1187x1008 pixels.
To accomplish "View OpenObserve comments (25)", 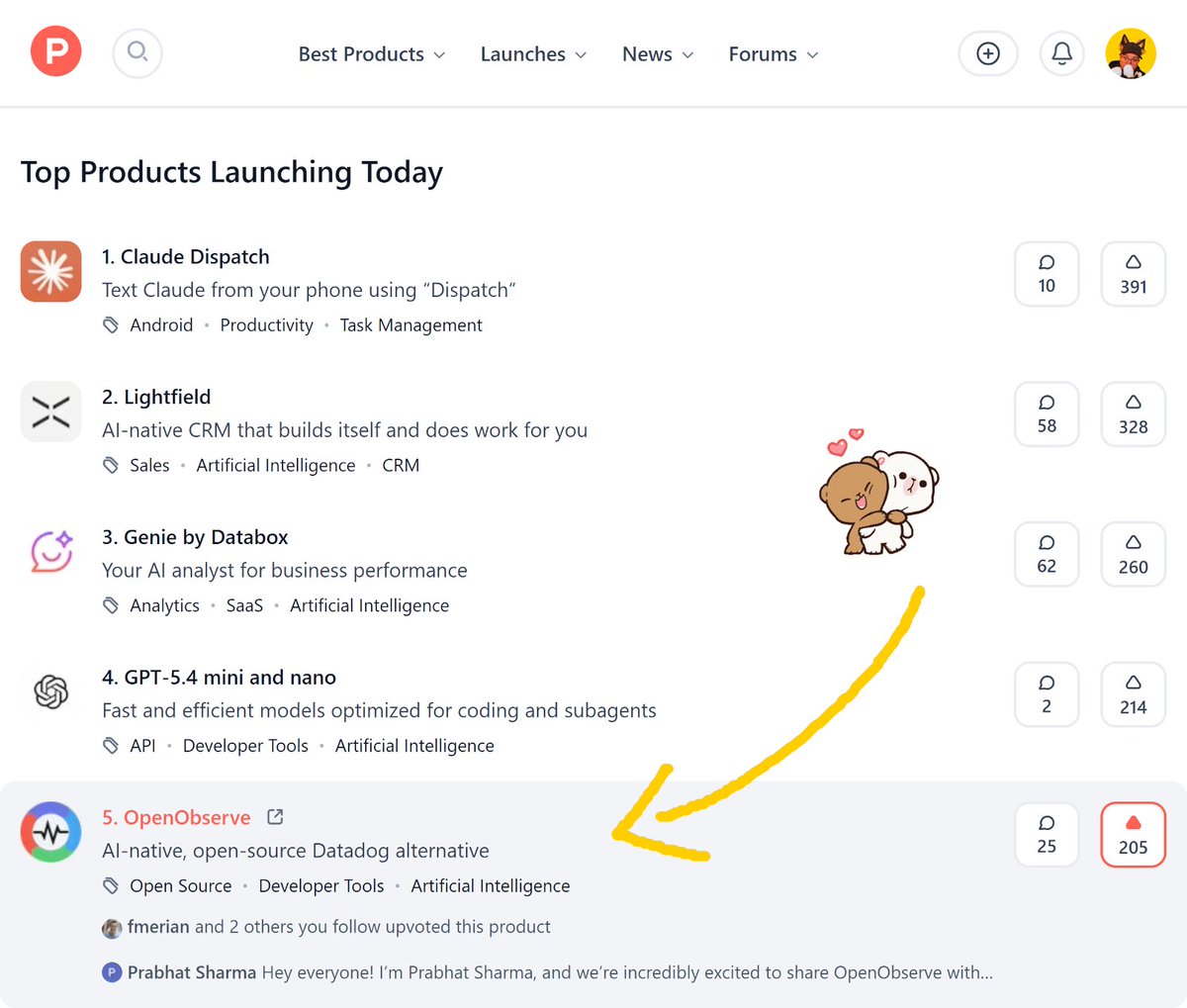I will (1047, 835).
